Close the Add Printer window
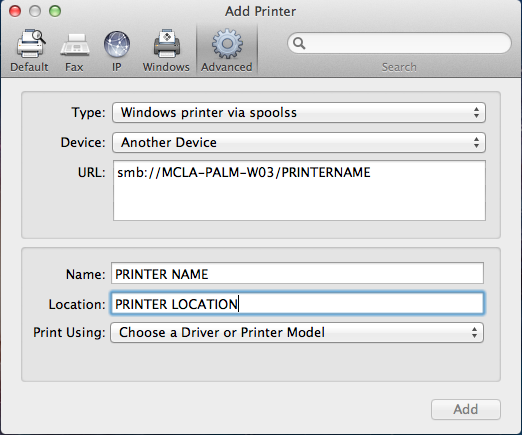Screen dimensions: 522x435 tap(15, 11)
